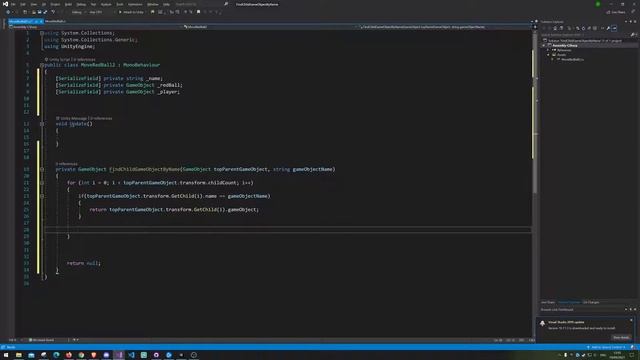Close the Visual Studio update notification

631,320
